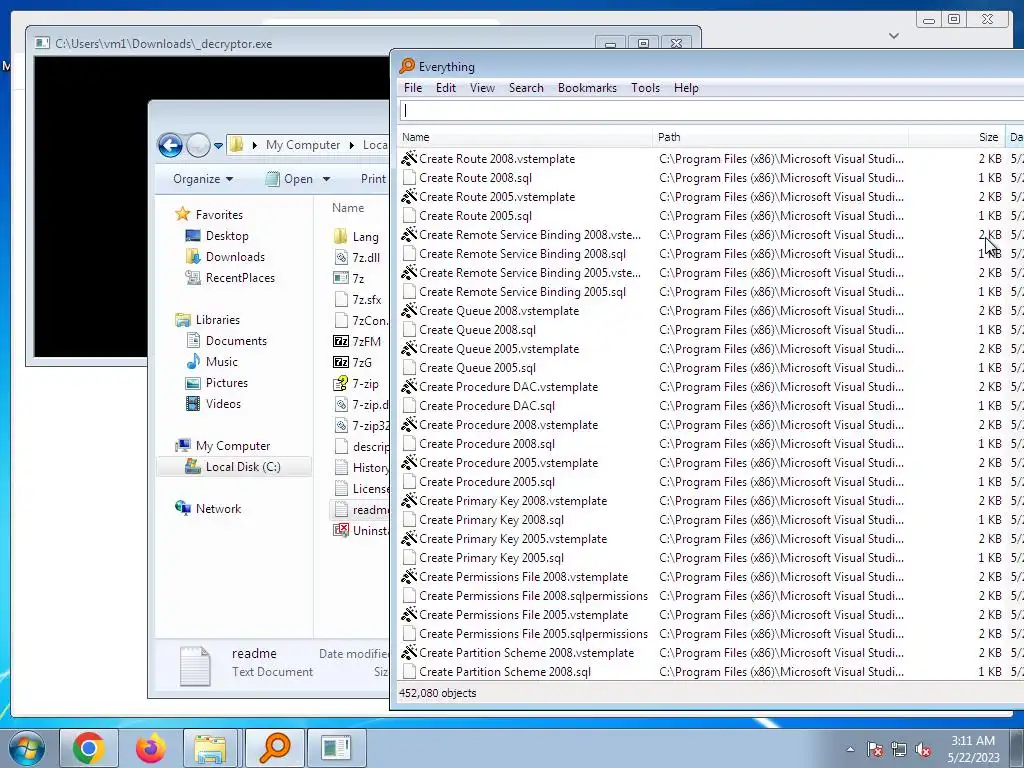The width and height of the screenshot is (1024, 768).
Task: Click the Open button in Explorer toolbar
Action: (x=290, y=179)
